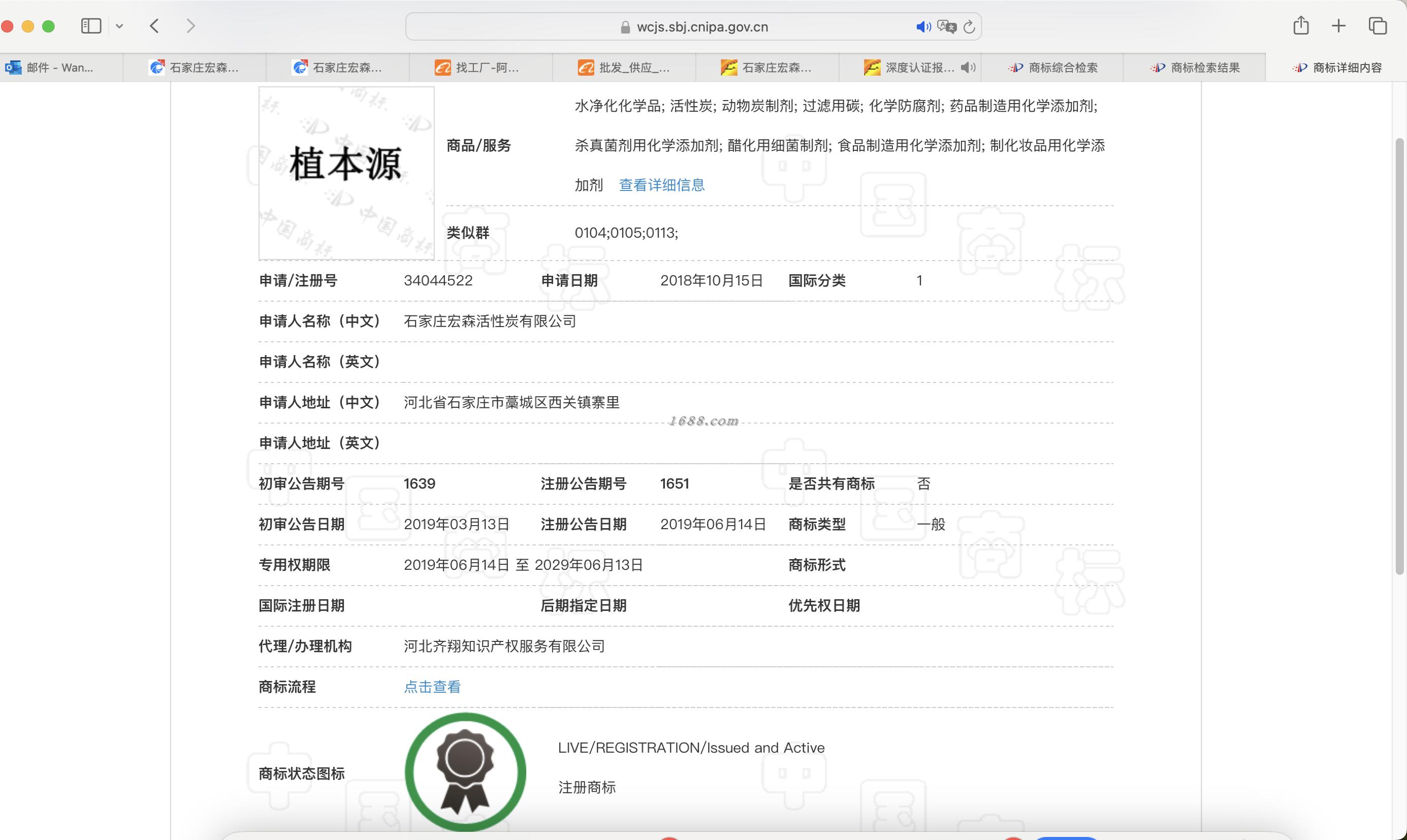
Task: Reload the current page
Action: 969,26
